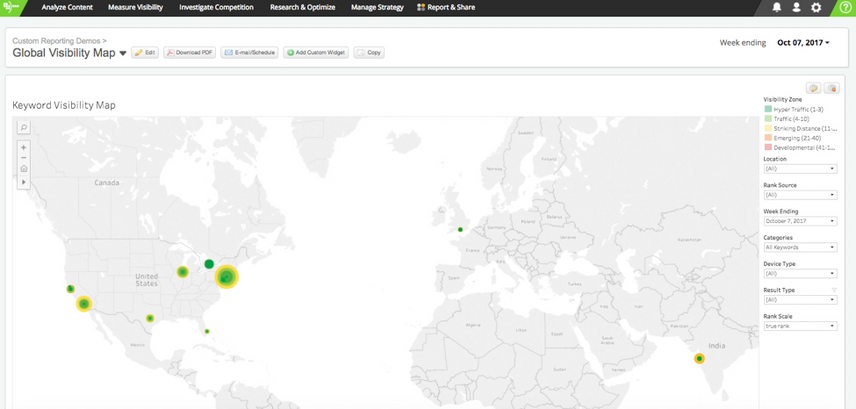
Task: Click the Copy button
Action: [x=369, y=53]
